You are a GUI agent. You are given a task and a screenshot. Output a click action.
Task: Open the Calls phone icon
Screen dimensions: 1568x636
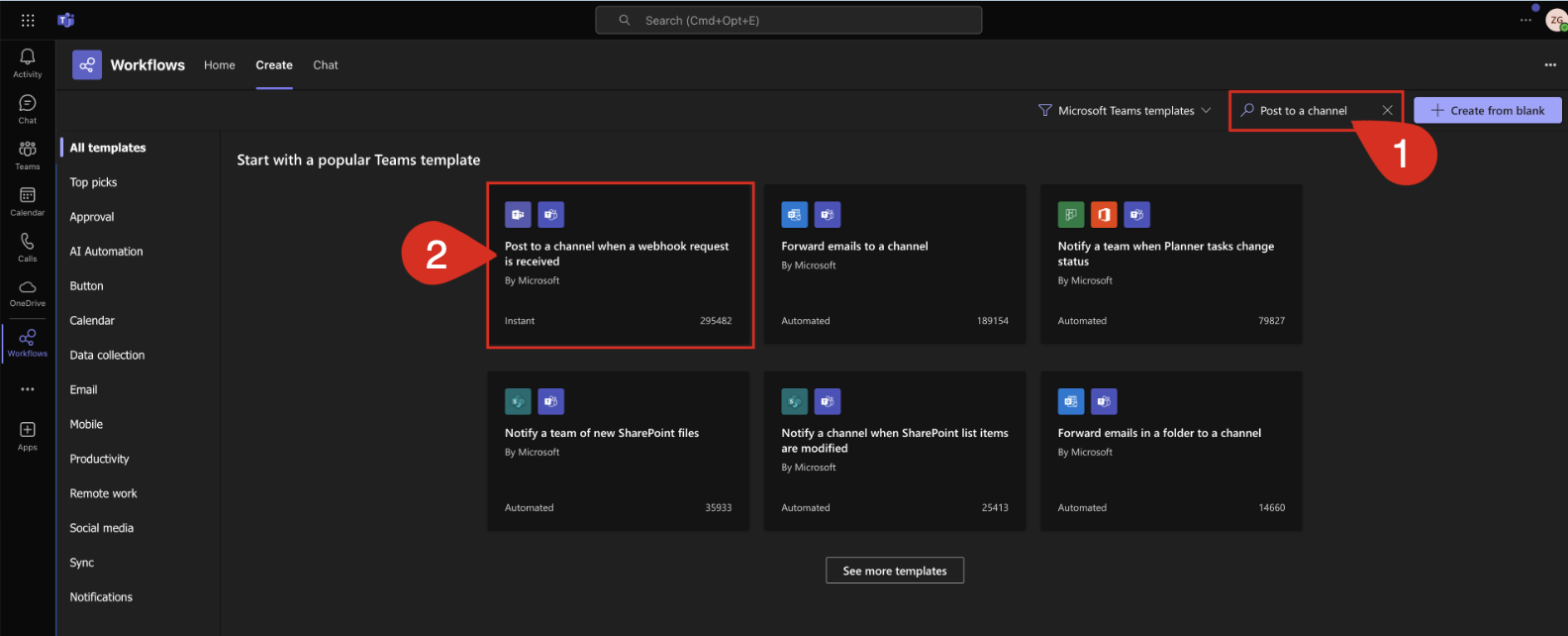[x=28, y=246]
